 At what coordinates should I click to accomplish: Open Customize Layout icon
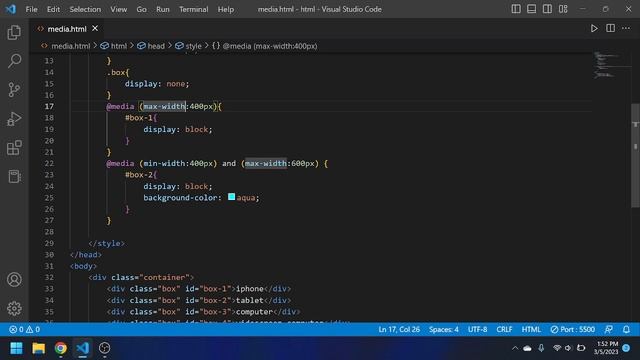563,9
